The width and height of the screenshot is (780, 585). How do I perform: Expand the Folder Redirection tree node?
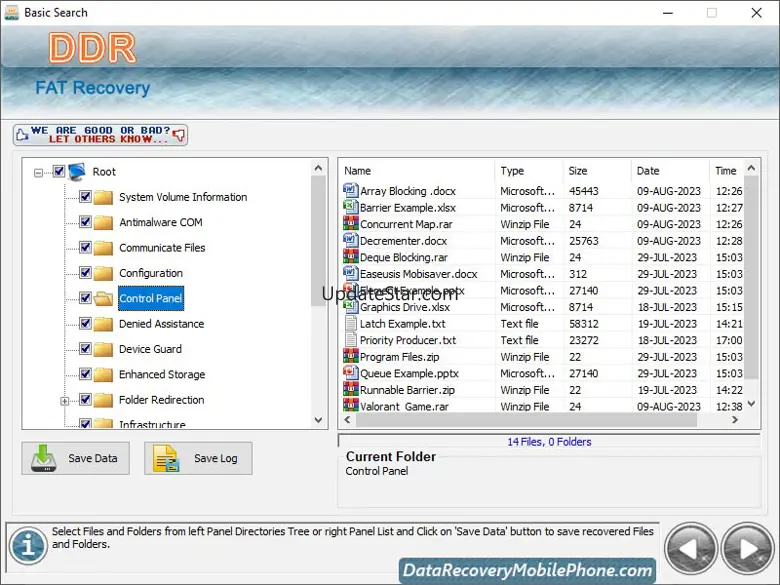tap(65, 401)
